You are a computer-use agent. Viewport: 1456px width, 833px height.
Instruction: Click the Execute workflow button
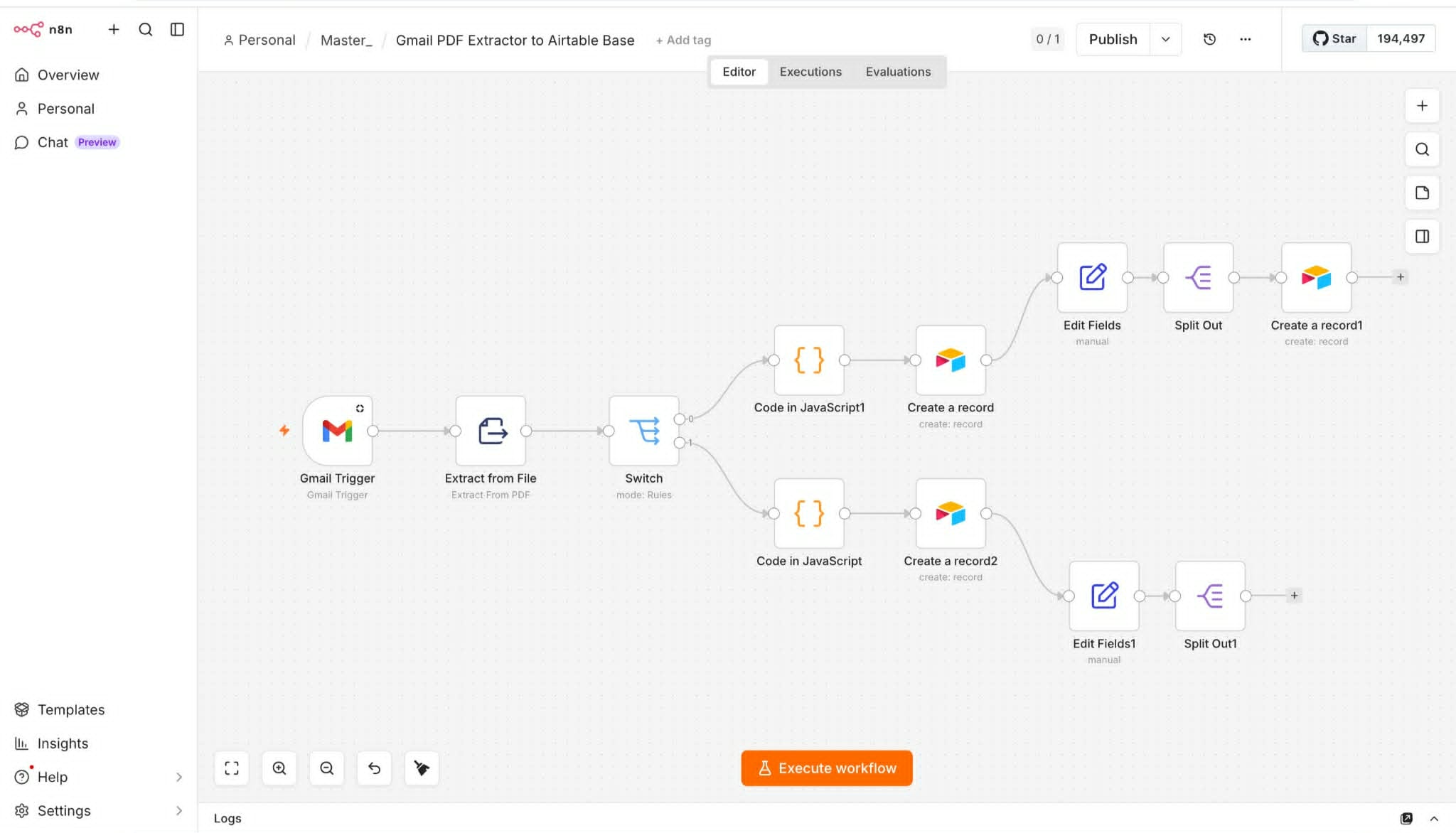(827, 768)
